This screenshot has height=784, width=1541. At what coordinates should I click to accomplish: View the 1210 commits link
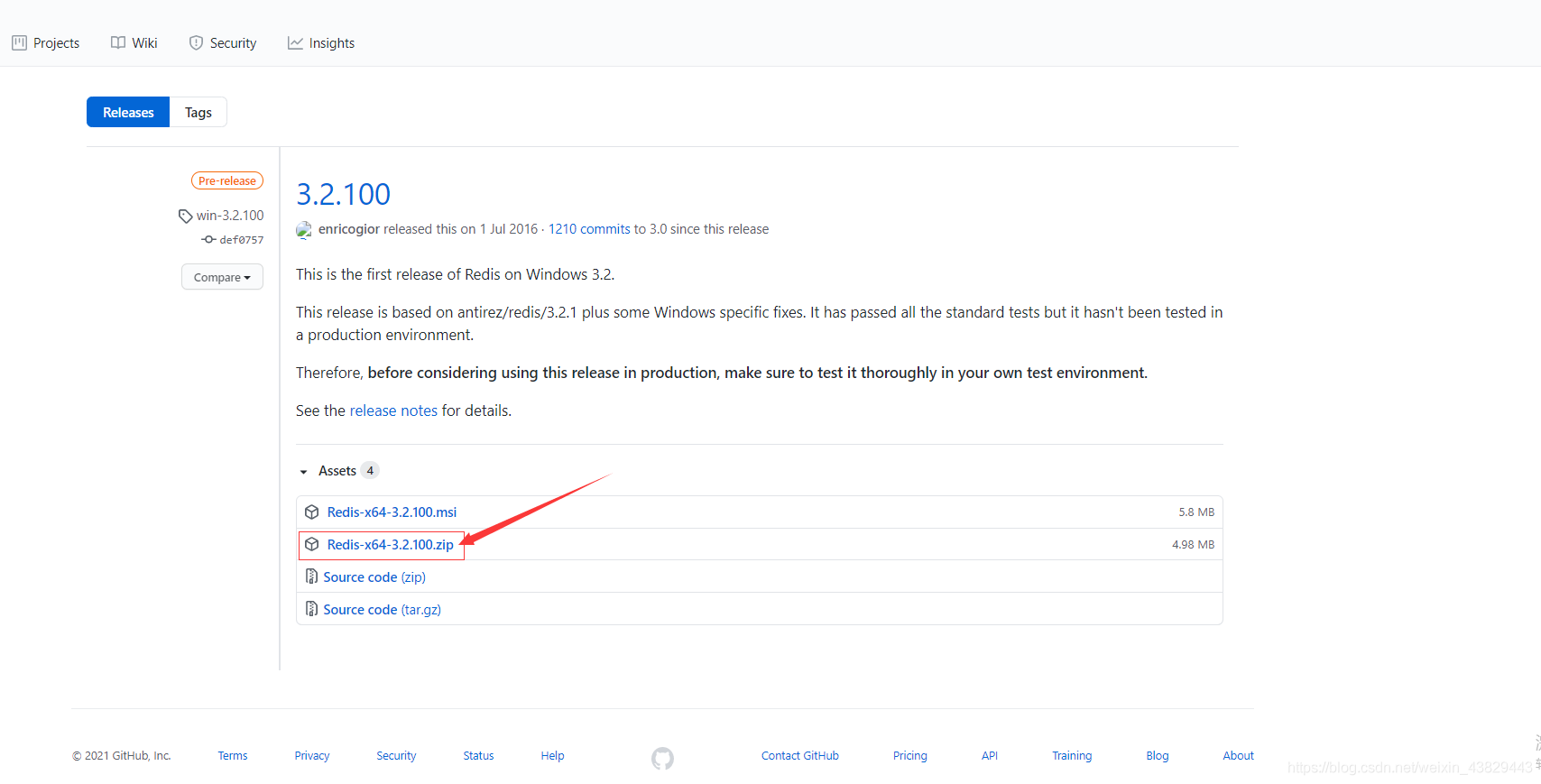point(589,229)
